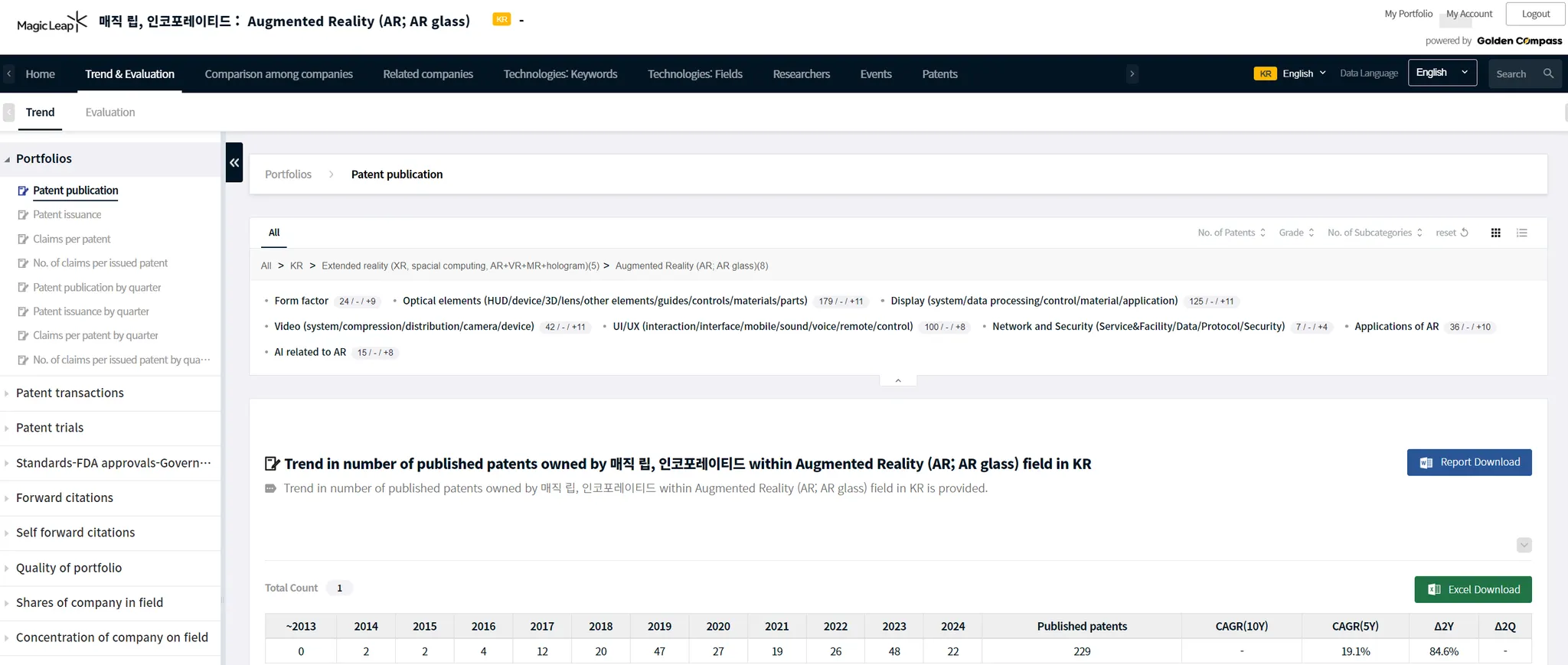Click the section-title edit icon beside Trend heading
The image size is (1568, 665).
click(272, 464)
